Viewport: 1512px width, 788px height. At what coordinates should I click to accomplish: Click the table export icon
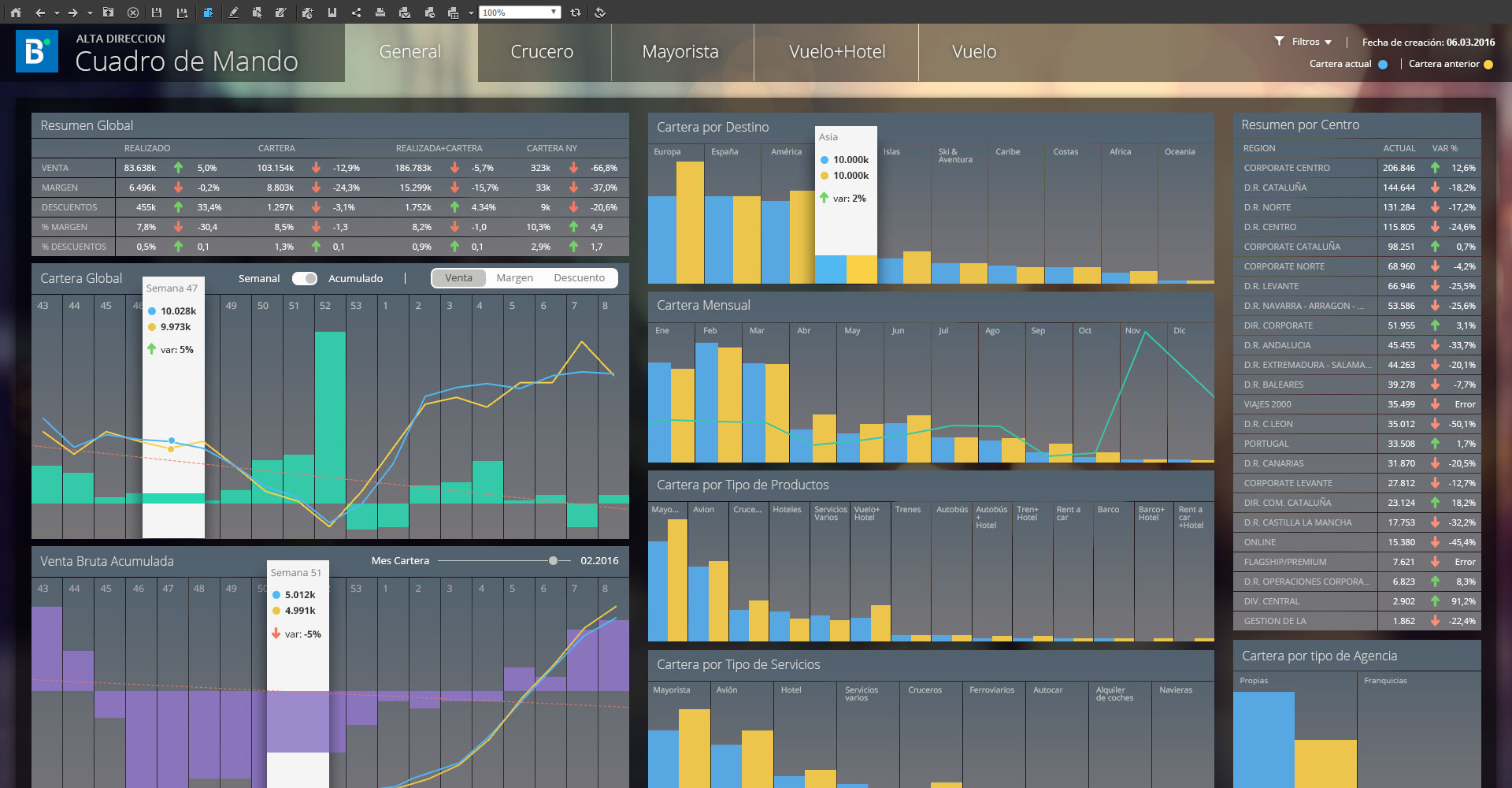(x=454, y=13)
